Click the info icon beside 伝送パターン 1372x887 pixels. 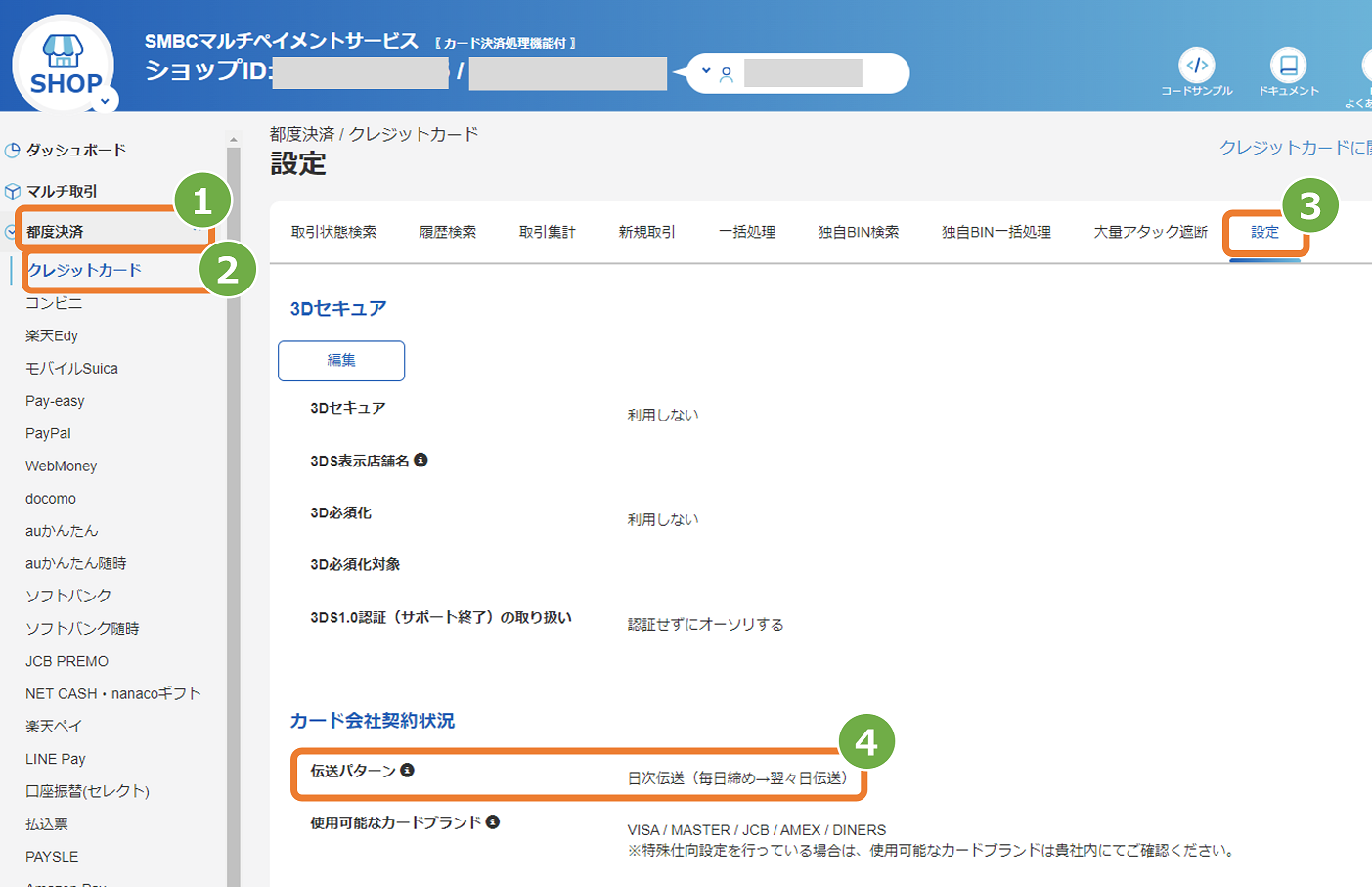coord(408,771)
